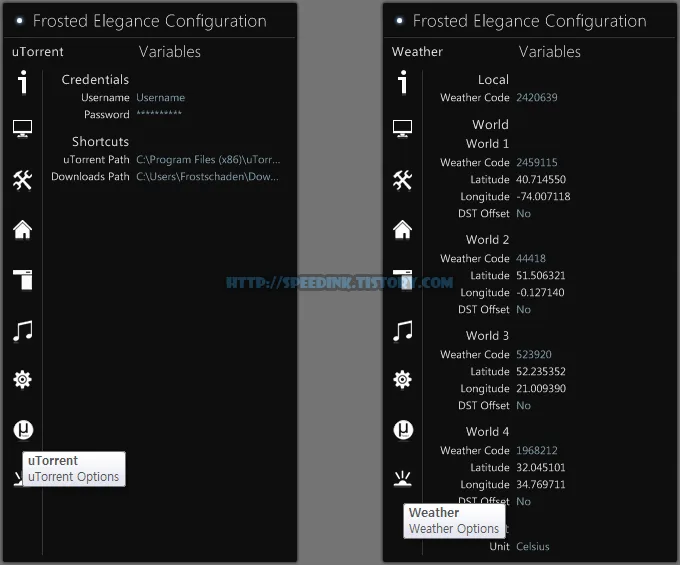680x565 pixels.
Task: Toggle World 4 DST Offset value
Action: (523, 501)
